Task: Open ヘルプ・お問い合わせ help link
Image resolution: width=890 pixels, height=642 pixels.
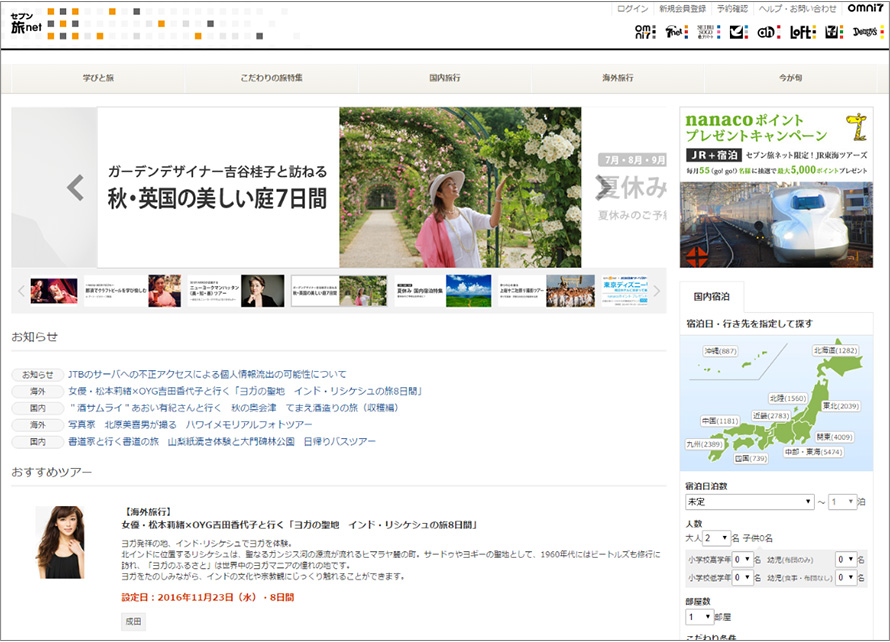Action: (x=797, y=9)
